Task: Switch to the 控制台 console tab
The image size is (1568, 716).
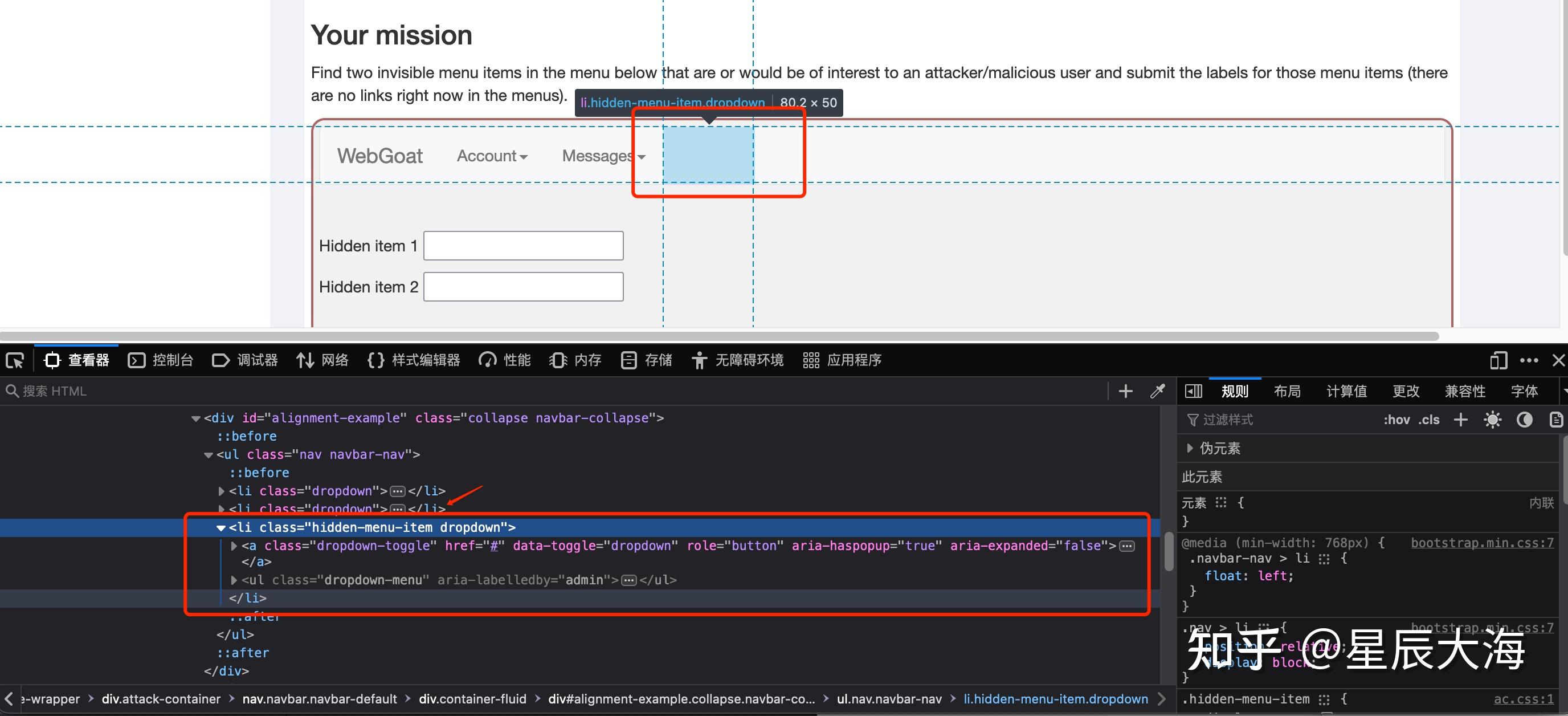Action: (x=161, y=360)
